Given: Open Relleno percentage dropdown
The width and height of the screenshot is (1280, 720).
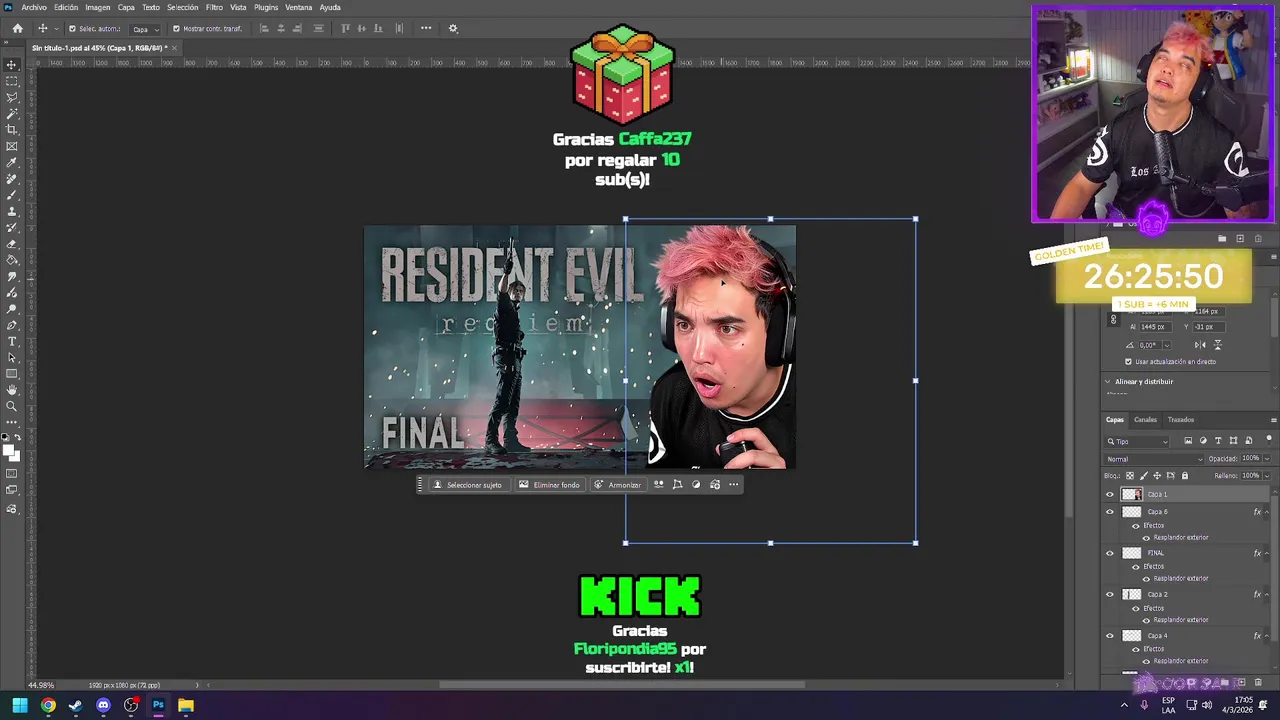Looking at the screenshot, I should (1266, 476).
